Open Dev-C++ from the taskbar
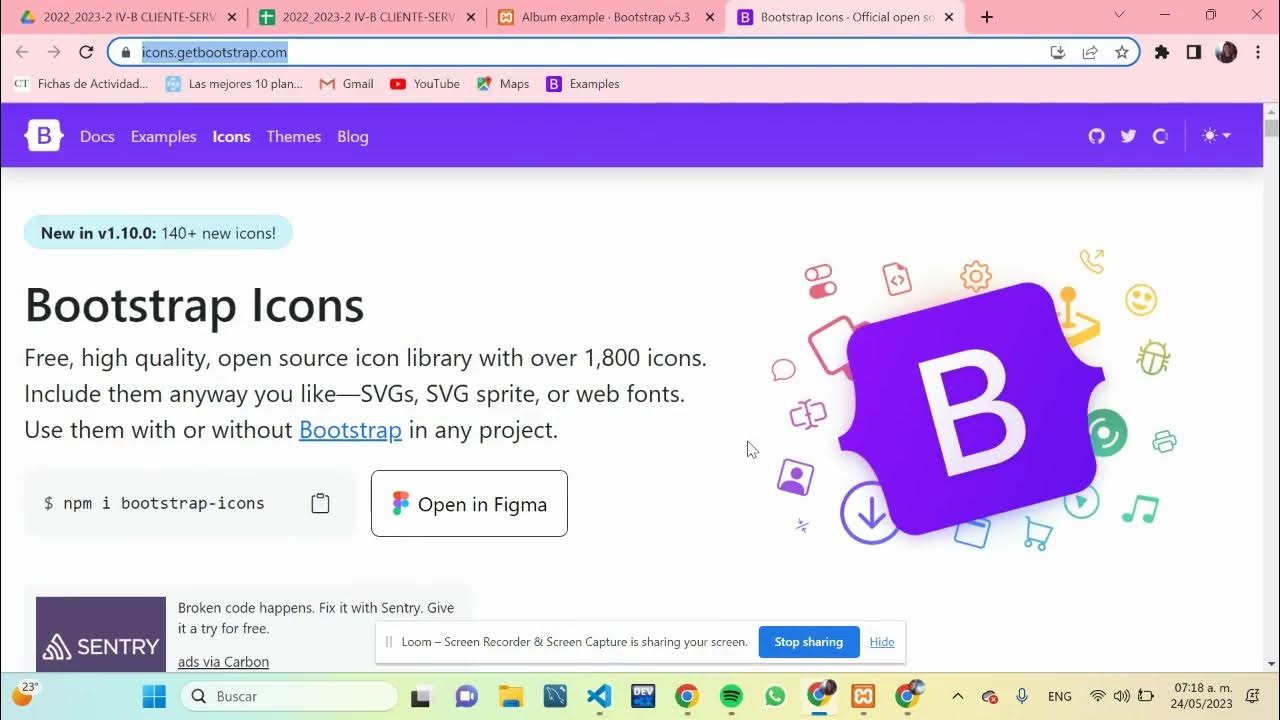Image resolution: width=1280 pixels, height=720 pixels. pos(643,696)
